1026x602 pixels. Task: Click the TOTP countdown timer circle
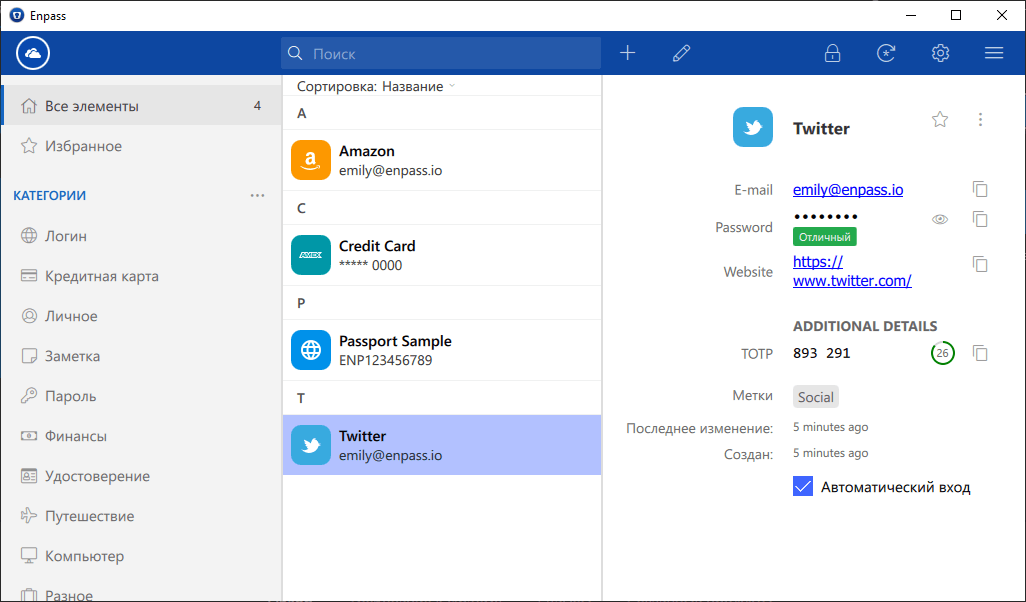coord(942,353)
